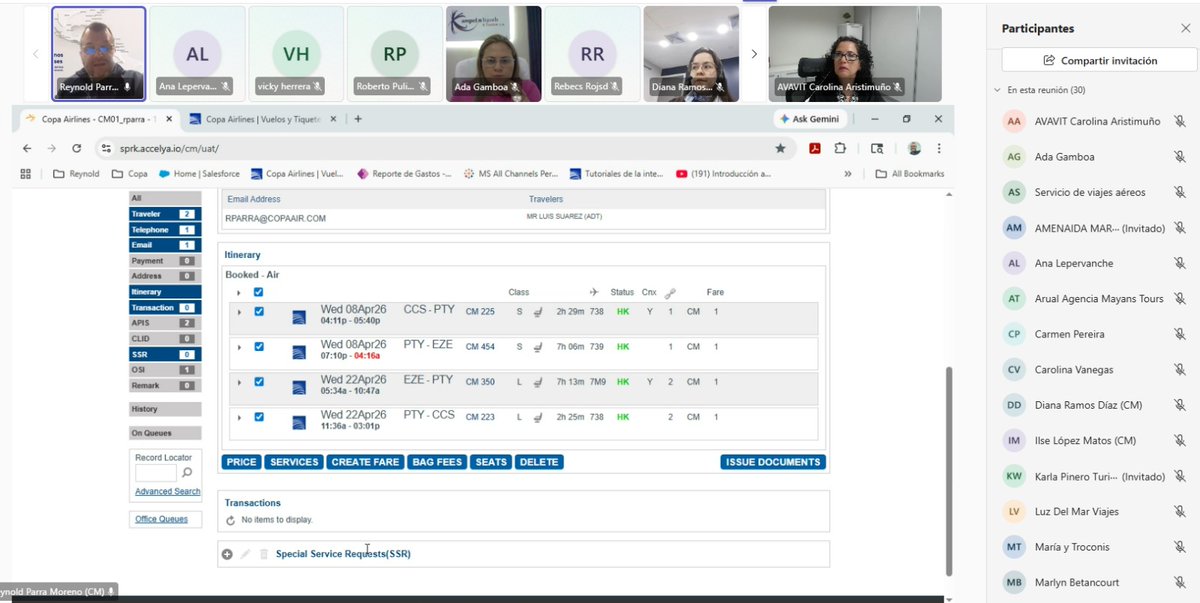The image size is (1200, 603).
Task: Click next arrow in the video gallery strip
Action: pyautogui.click(x=754, y=54)
